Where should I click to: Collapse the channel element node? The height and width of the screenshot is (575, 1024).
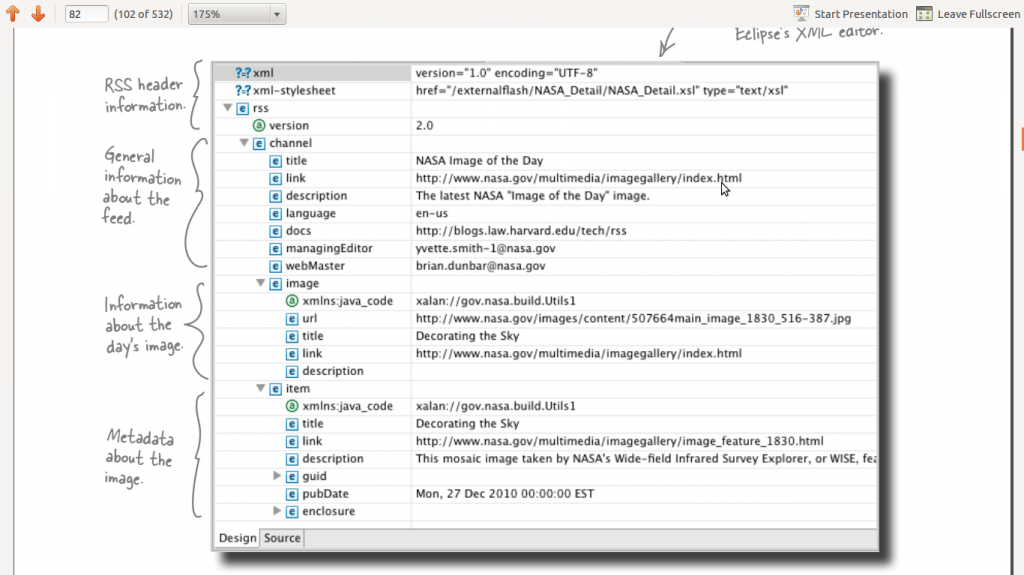pos(244,143)
